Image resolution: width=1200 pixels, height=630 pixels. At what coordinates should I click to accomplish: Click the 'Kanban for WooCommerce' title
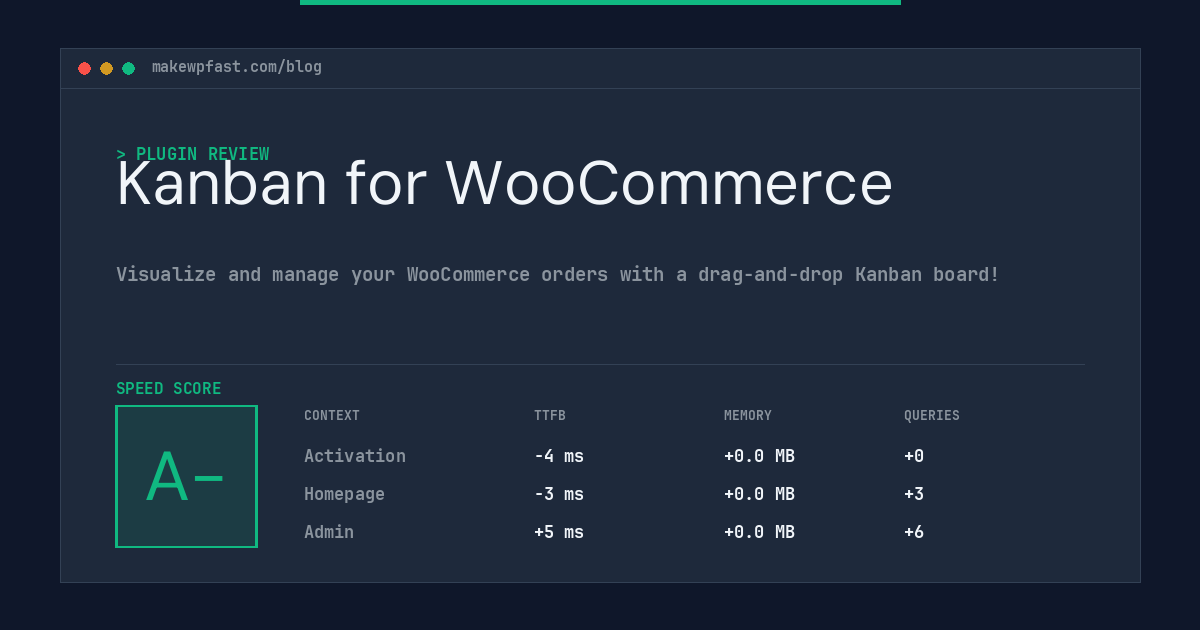(504, 184)
